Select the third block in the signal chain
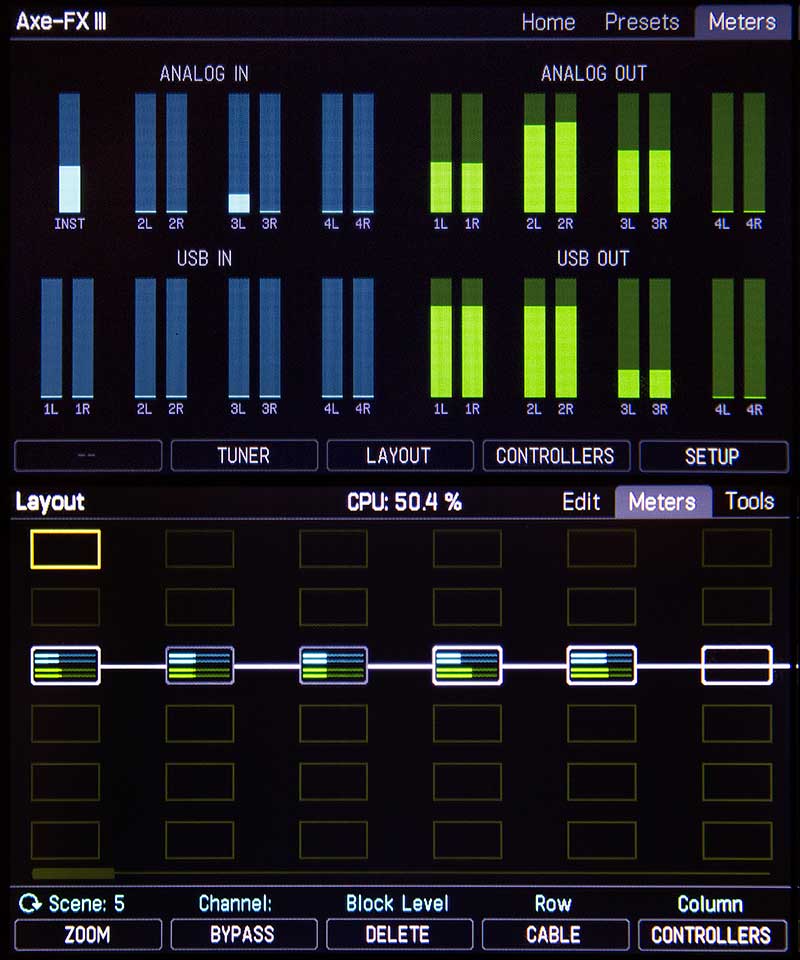This screenshot has width=800, height=960. pyautogui.click(x=334, y=666)
